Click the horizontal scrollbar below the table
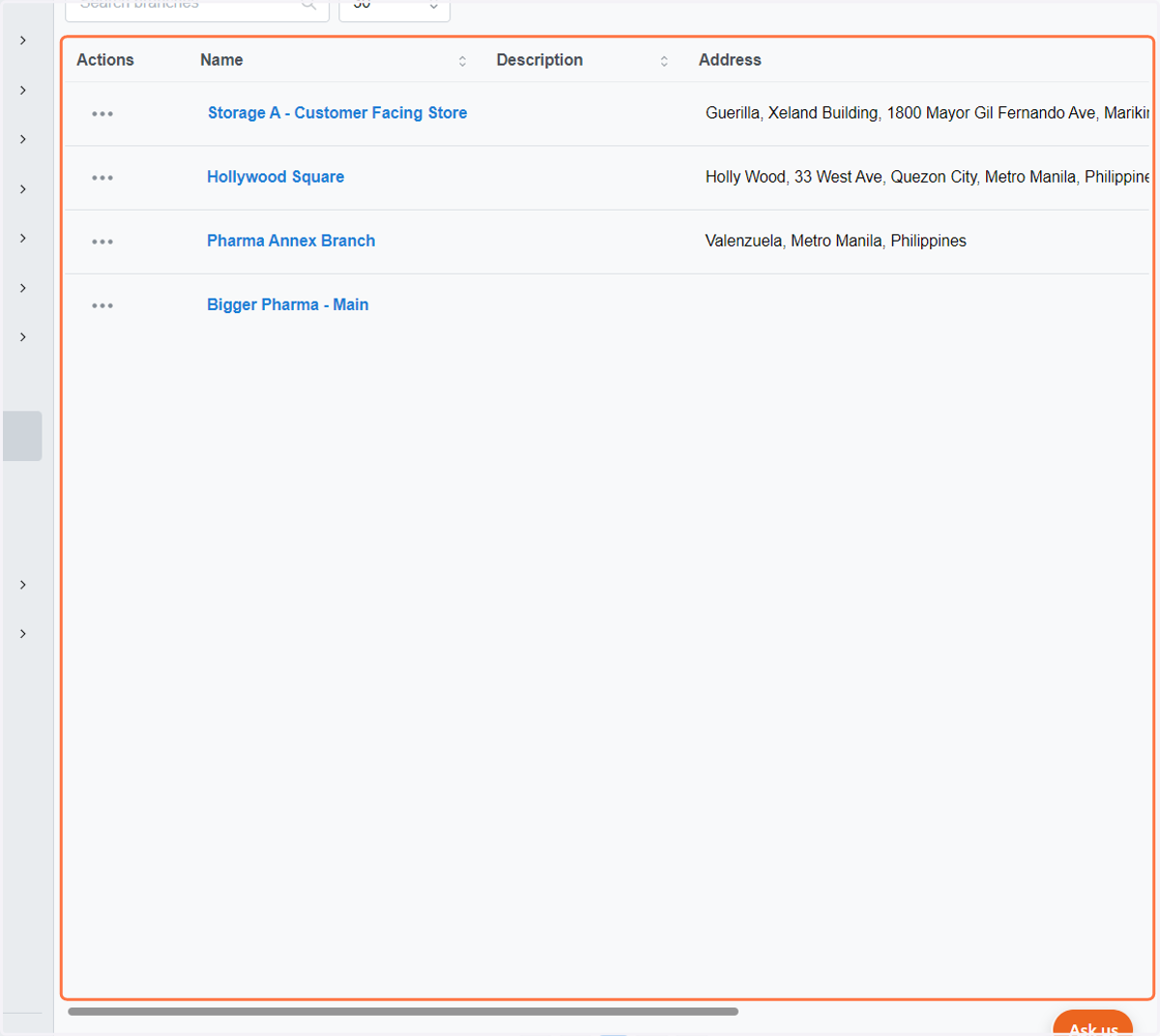The image size is (1160, 1036). [403, 1012]
